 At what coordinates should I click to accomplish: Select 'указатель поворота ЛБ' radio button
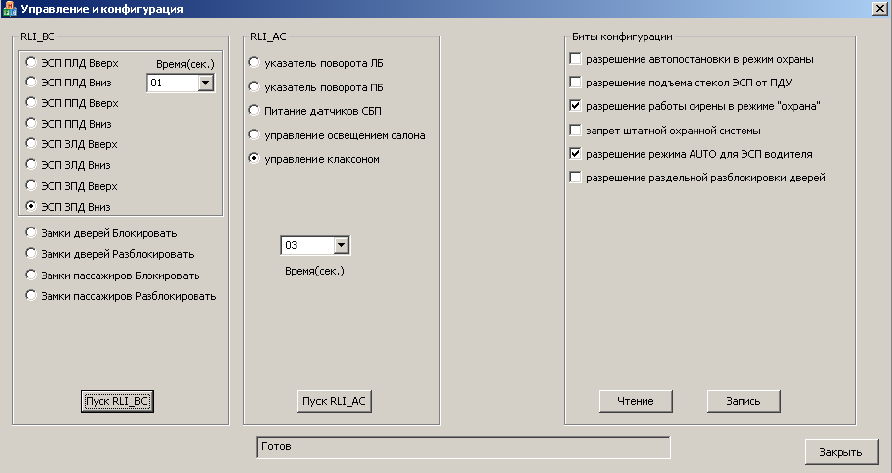pyautogui.click(x=254, y=63)
